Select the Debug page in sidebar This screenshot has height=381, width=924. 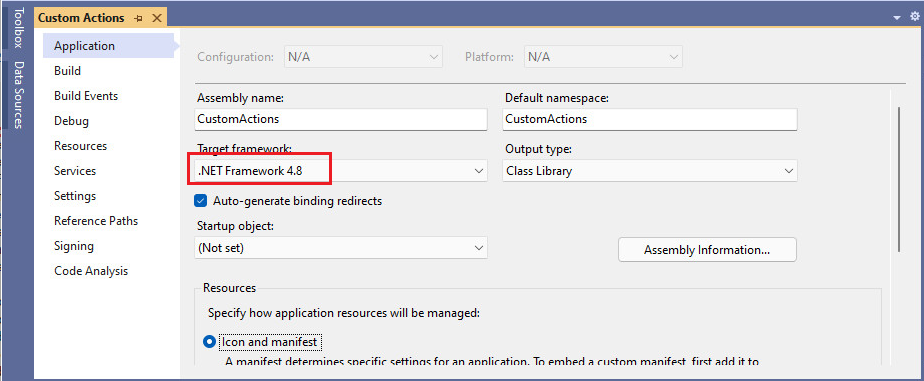(71, 121)
